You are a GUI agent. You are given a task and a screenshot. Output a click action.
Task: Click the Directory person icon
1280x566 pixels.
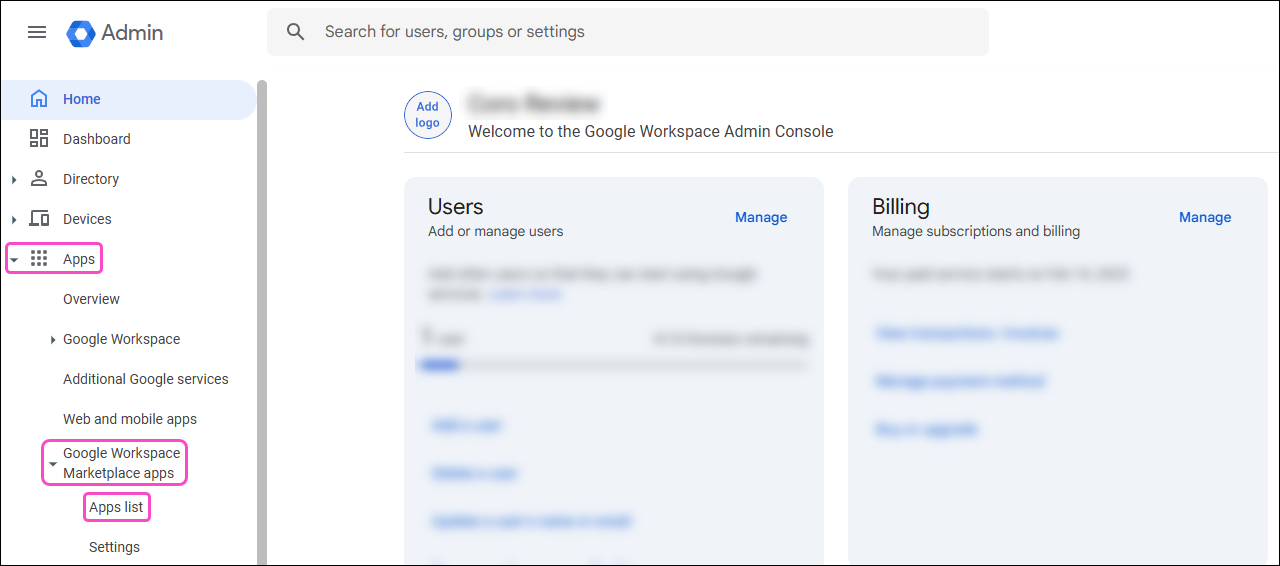pos(39,179)
